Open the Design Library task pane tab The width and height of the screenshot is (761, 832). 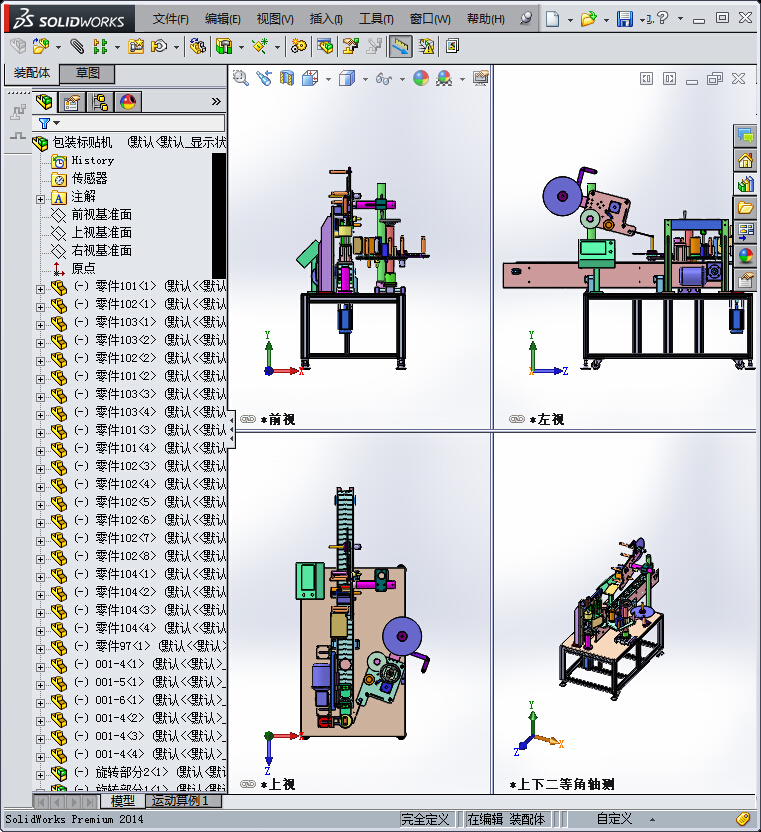coord(746,184)
